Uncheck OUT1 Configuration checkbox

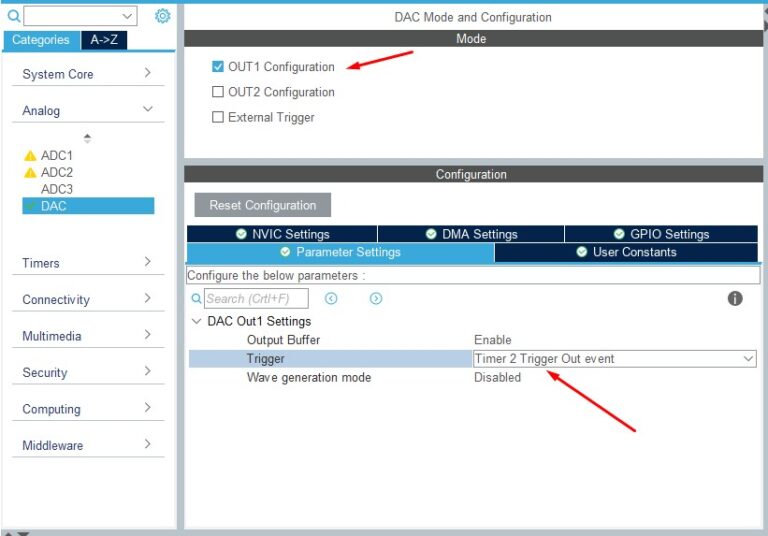click(218, 67)
